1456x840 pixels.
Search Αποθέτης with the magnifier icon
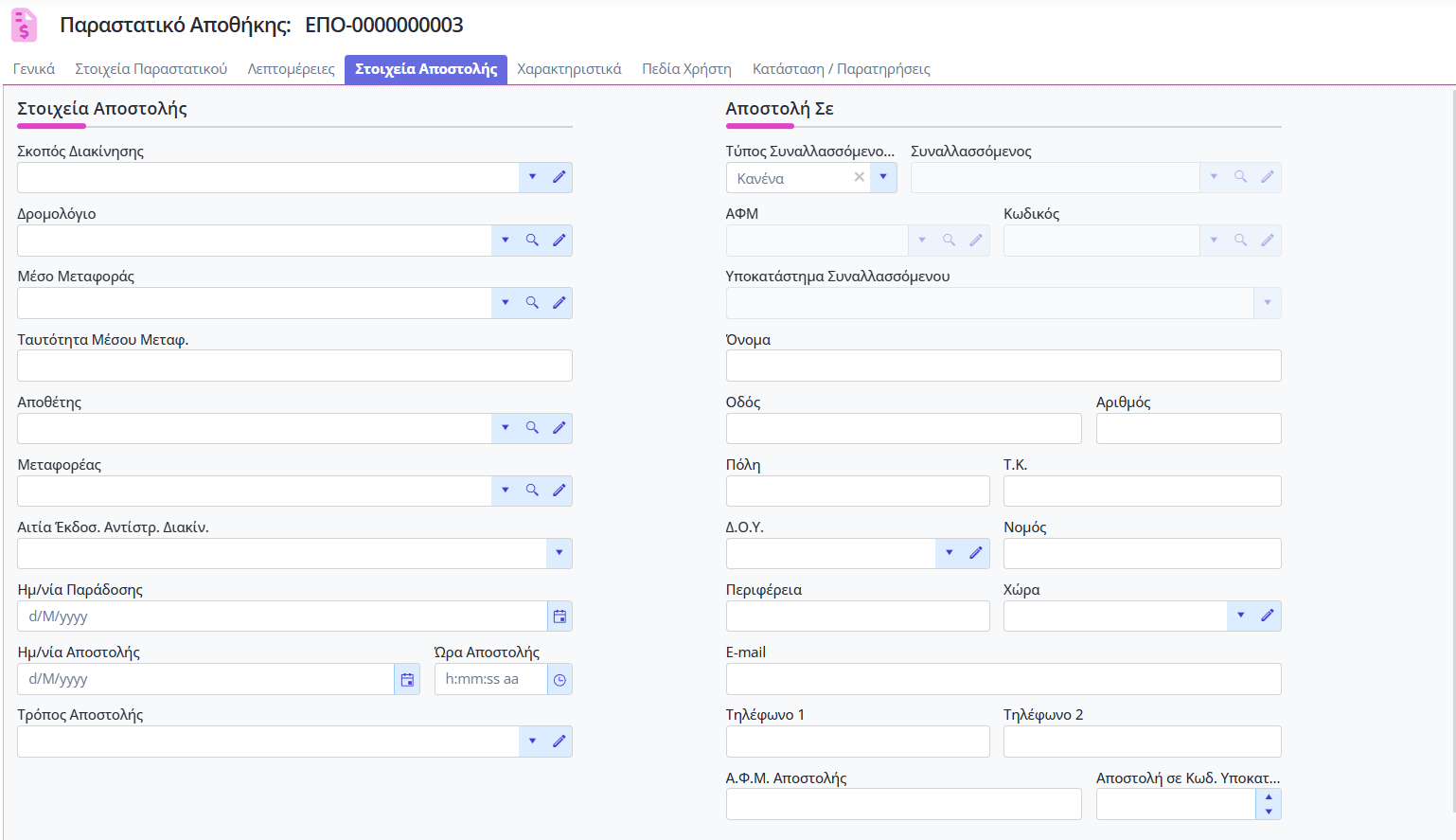pyautogui.click(x=532, y=428)
